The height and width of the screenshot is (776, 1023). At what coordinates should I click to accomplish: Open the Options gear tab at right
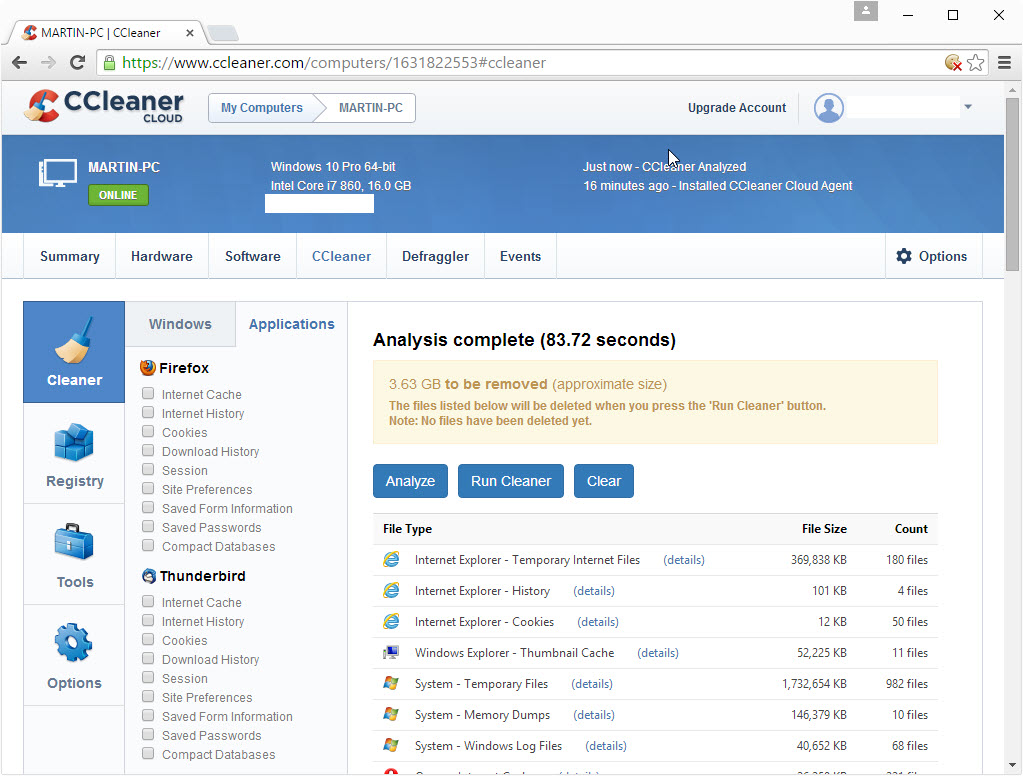932,256
